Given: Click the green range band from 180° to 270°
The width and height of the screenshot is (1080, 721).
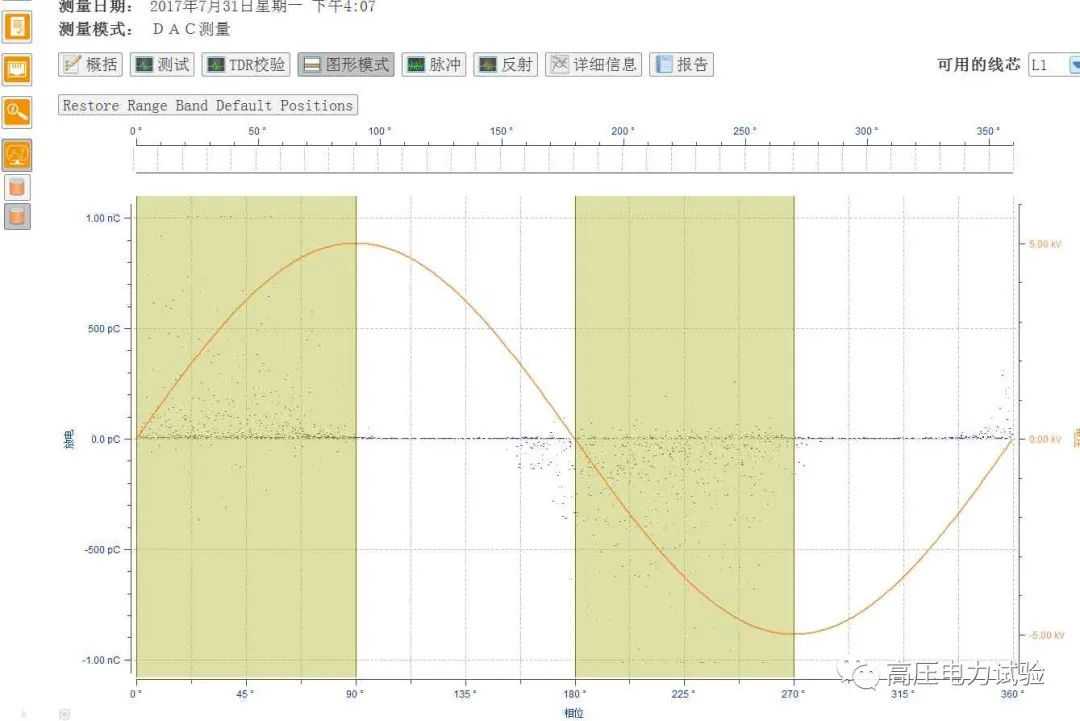Looking at the screenshot, I should (684, 300).
